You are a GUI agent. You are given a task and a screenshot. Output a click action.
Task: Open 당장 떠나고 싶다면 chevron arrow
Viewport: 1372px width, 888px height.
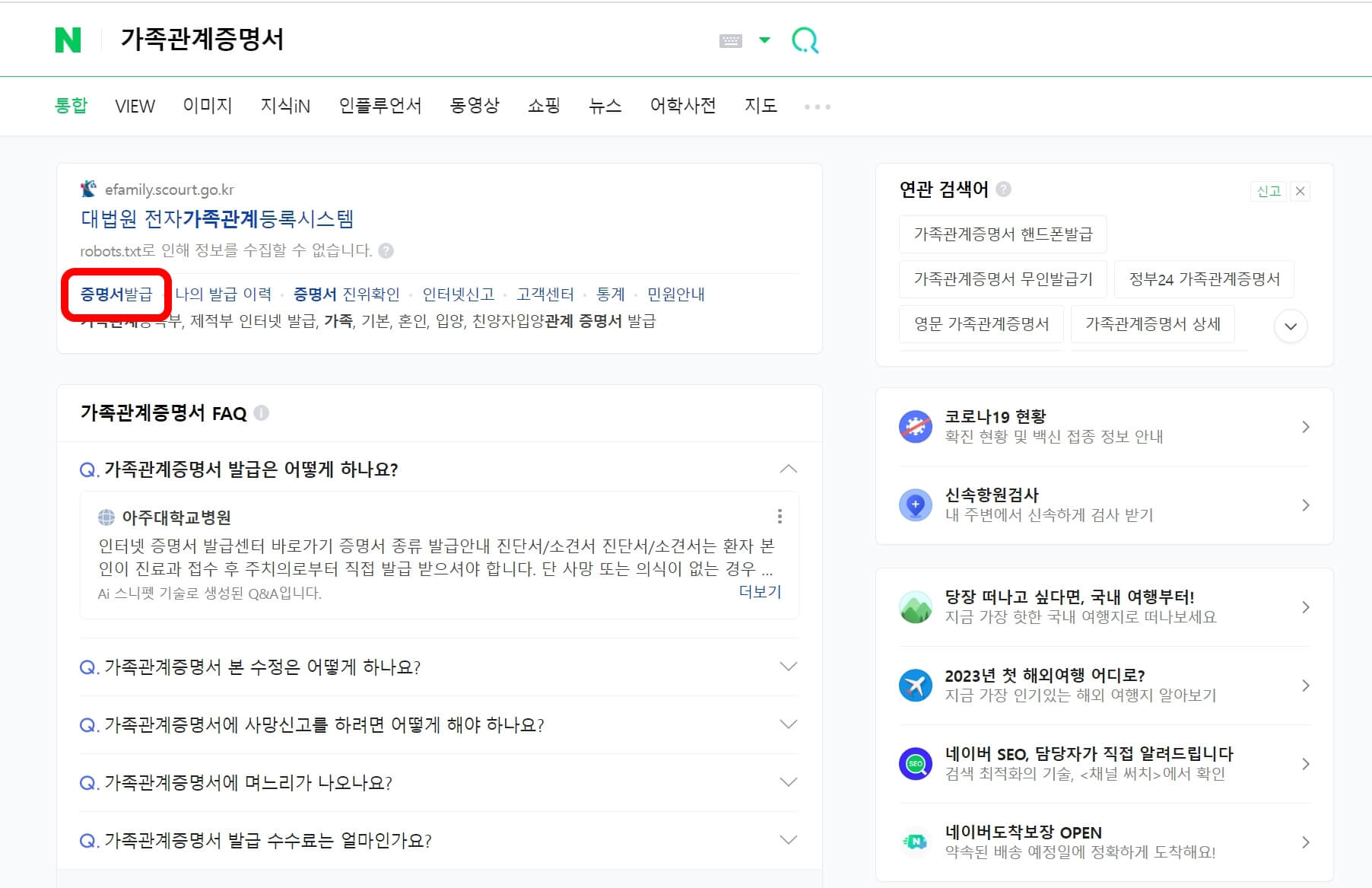(x=1306, y=607)
